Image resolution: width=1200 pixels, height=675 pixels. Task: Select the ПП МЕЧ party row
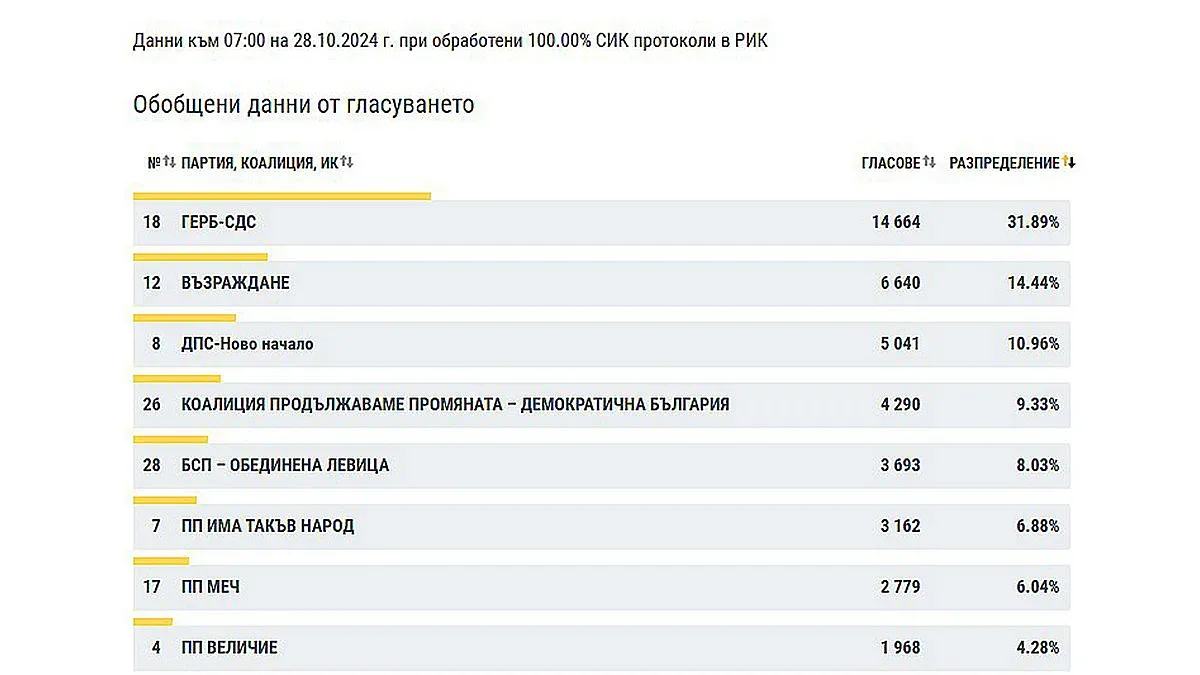[210, 587]
